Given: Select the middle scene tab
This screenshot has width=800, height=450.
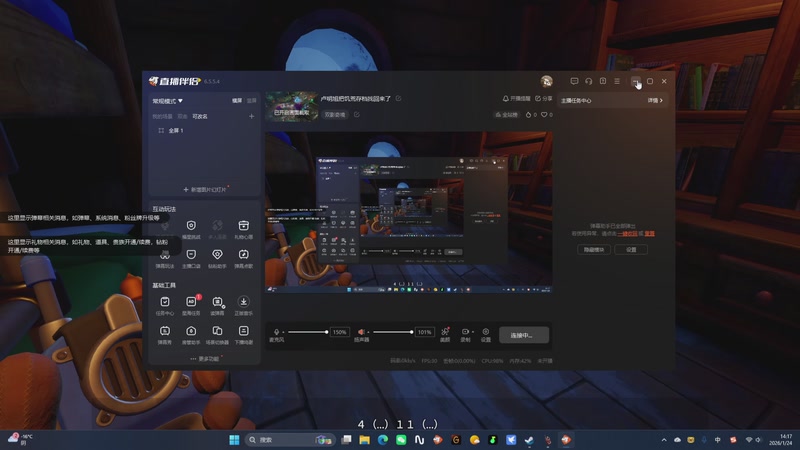Looking at the screenshot, I should pyautogui.click(x=183, y=116).
